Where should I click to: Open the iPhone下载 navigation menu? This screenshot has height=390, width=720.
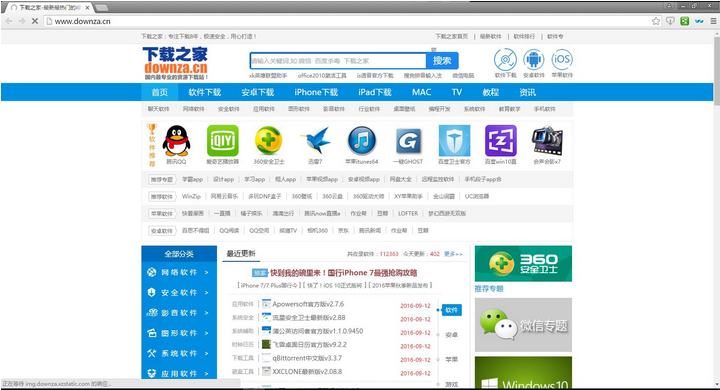[x=316, y=92]
